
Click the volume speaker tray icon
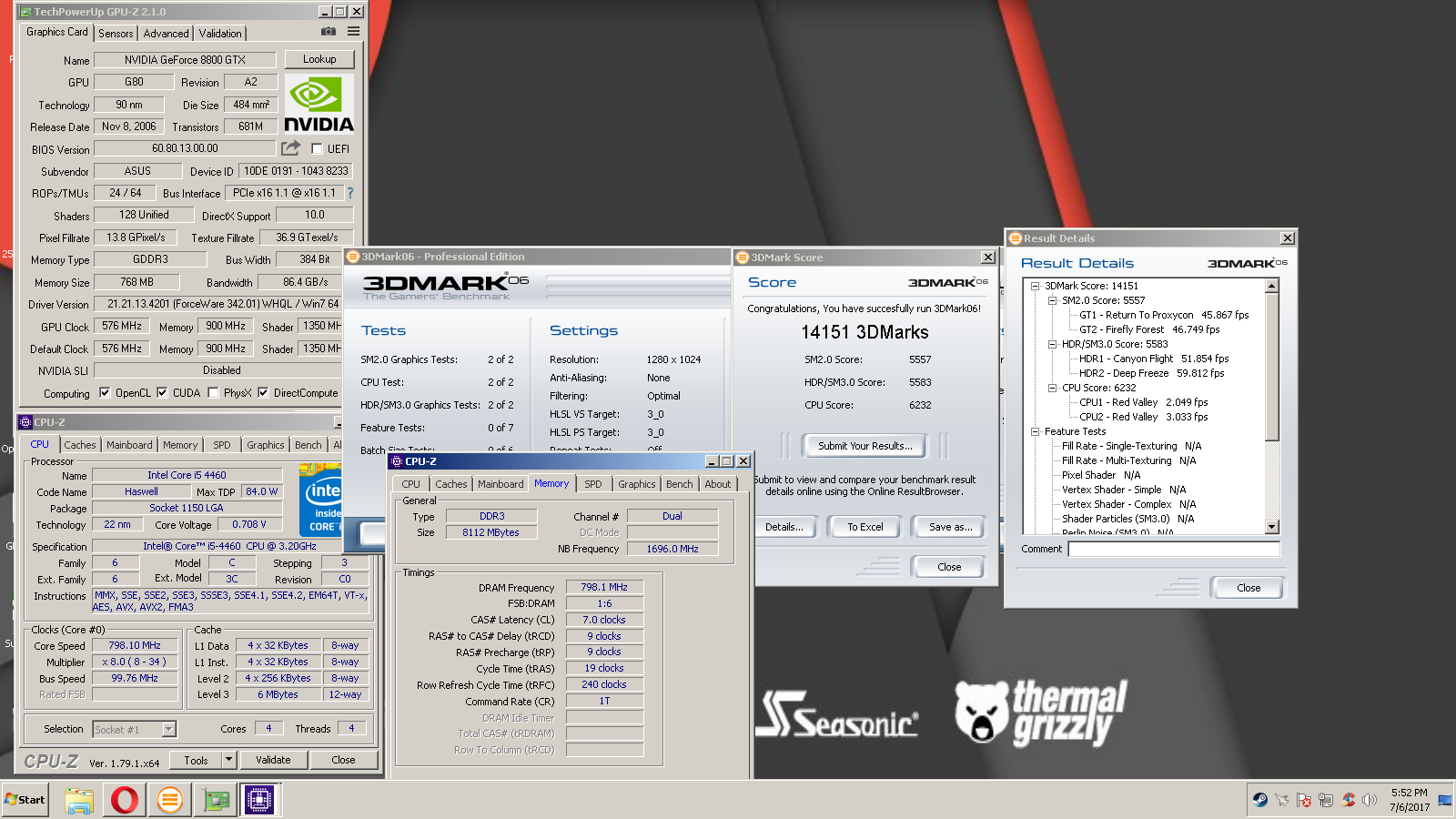coord(1370,800)
